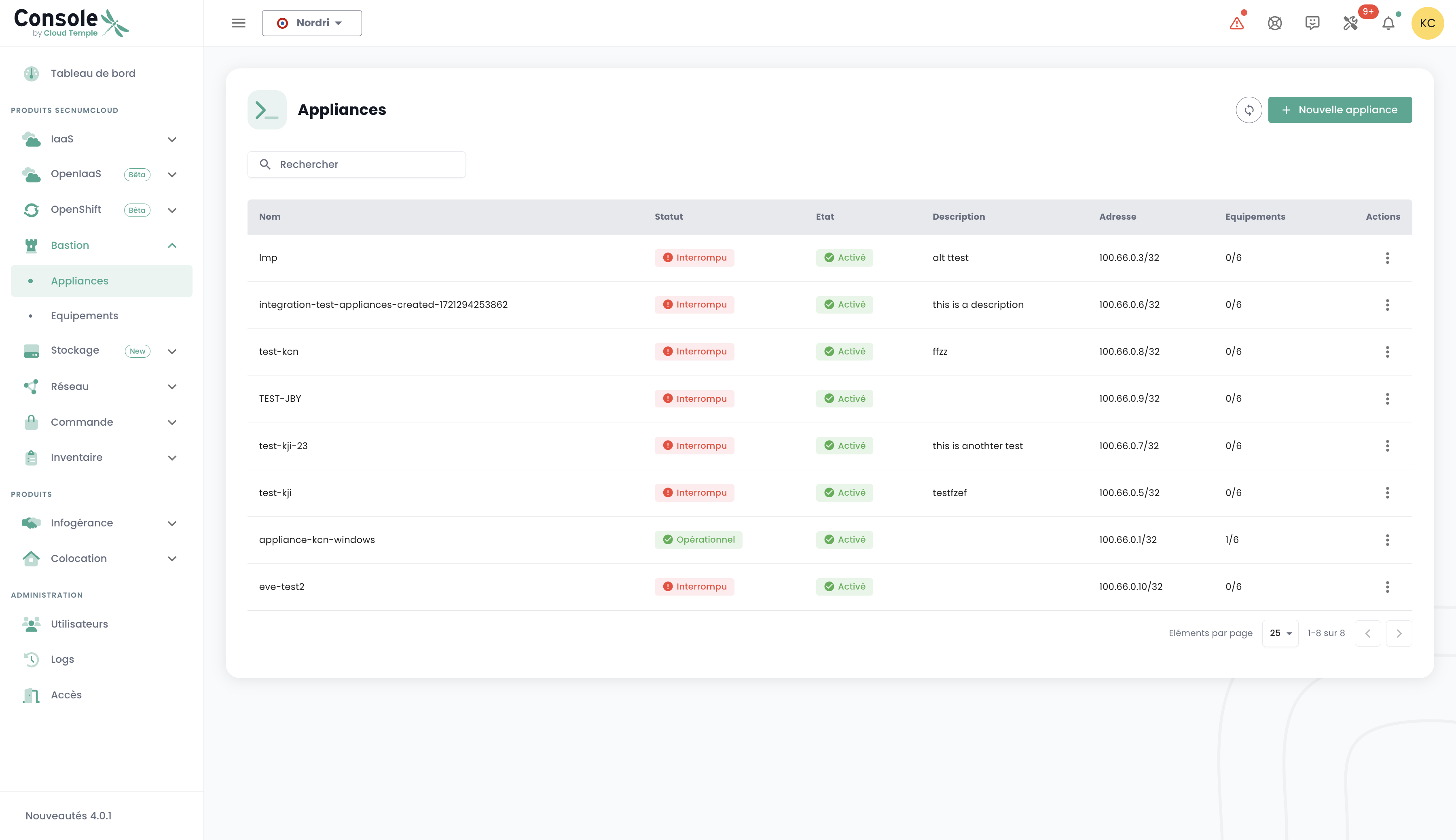Click Nouvelle appliance button
This screenshot has width=1456, height=840.
pos(1340,110)
